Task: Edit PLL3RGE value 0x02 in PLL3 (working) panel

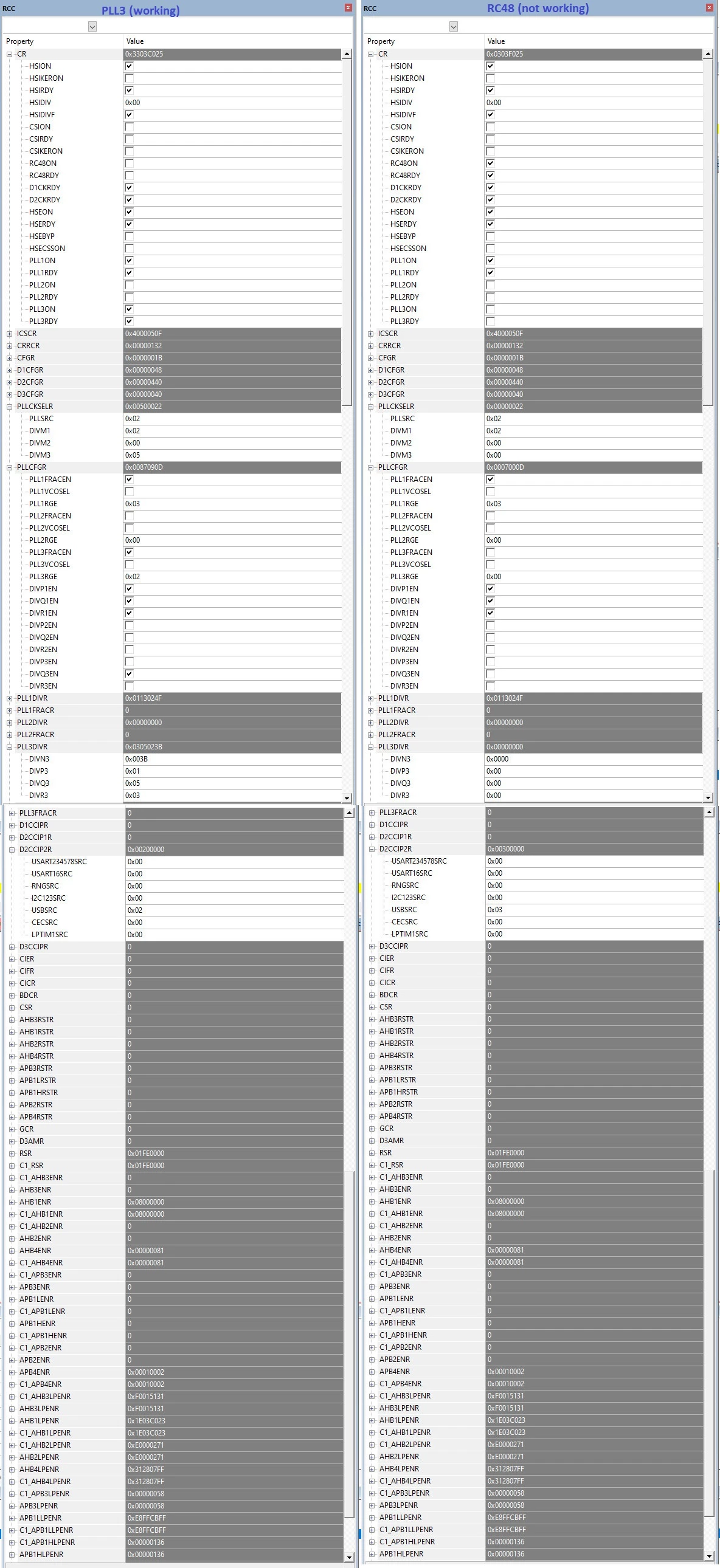Action: 232,576
